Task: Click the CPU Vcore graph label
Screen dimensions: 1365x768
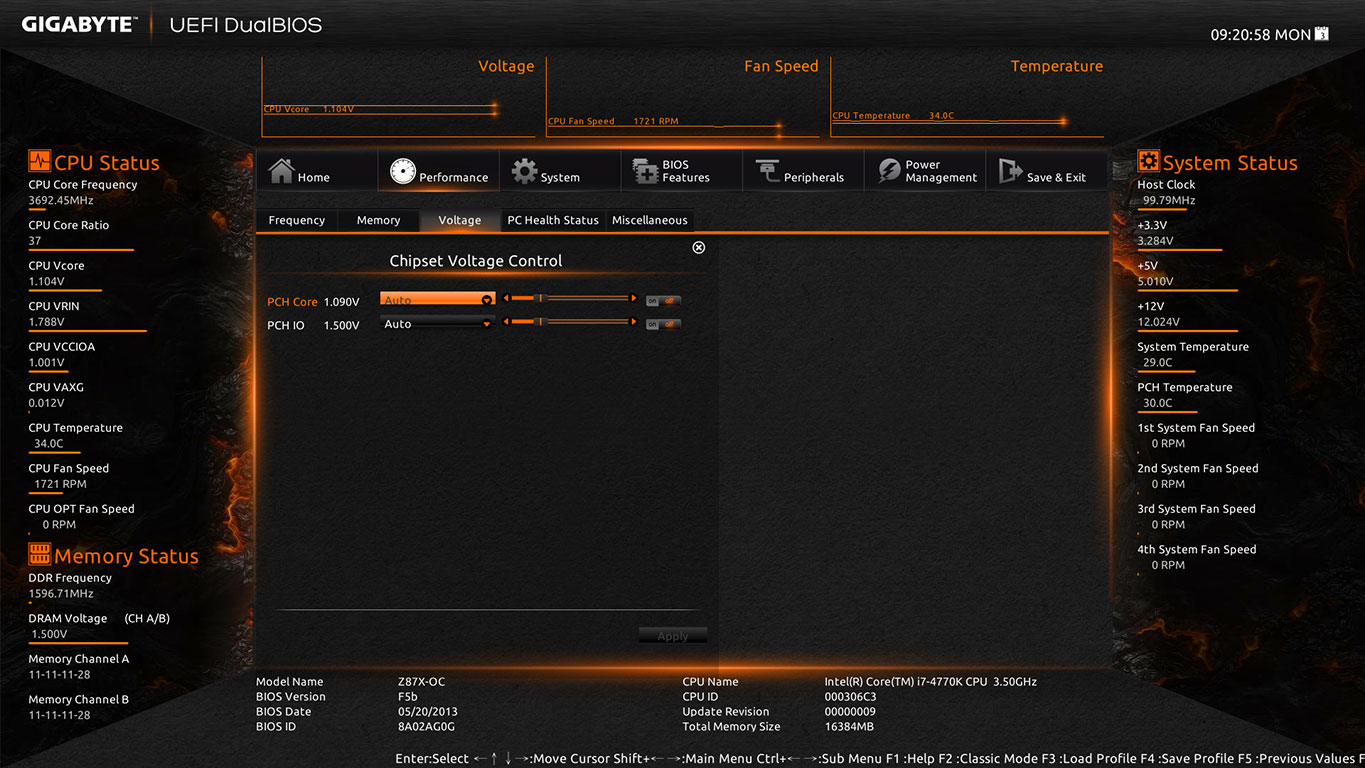Action: pos(309,109)
